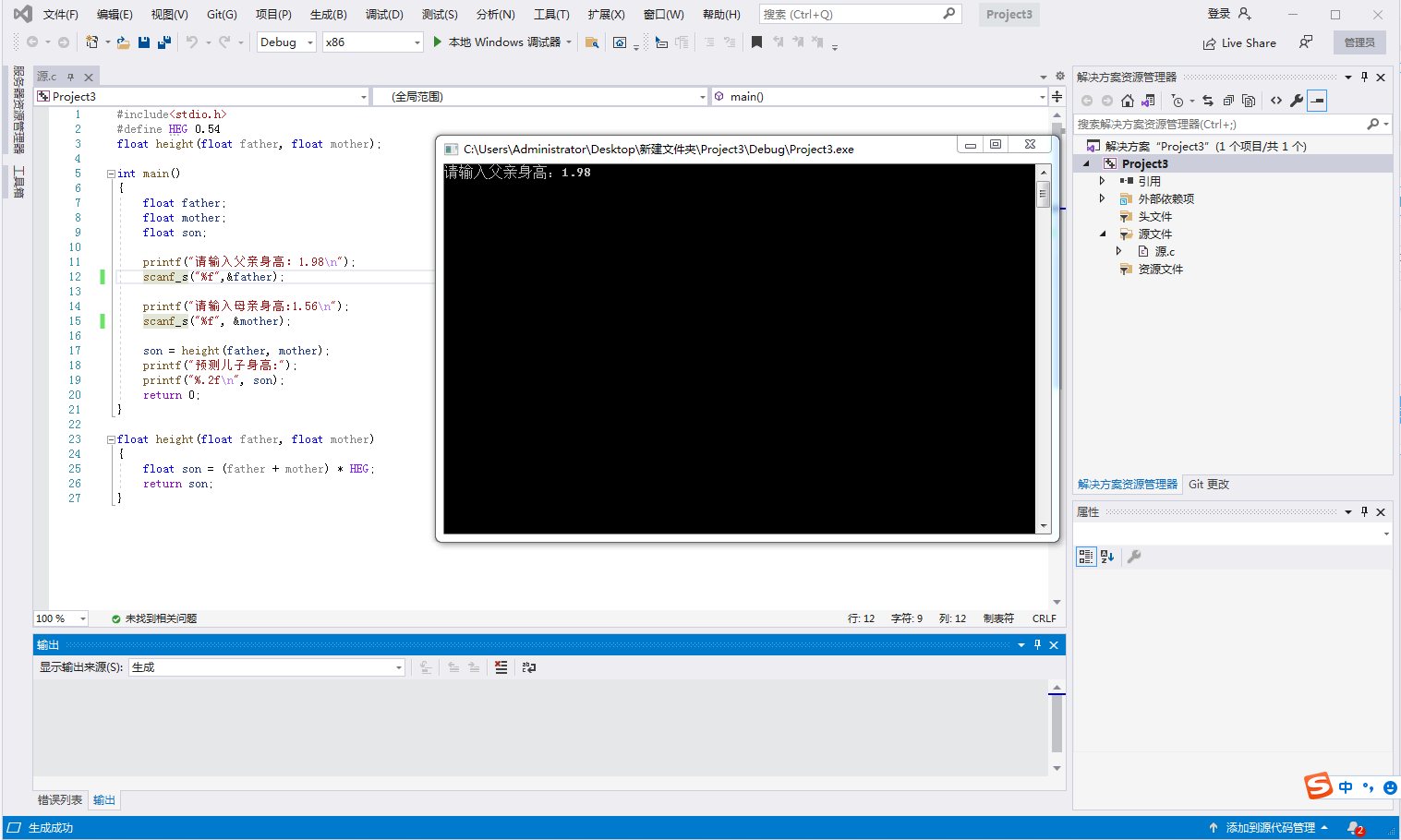Expand the 源.c file node
The height and width of the screenshot is (840, 1401).
click(1118, 251)
